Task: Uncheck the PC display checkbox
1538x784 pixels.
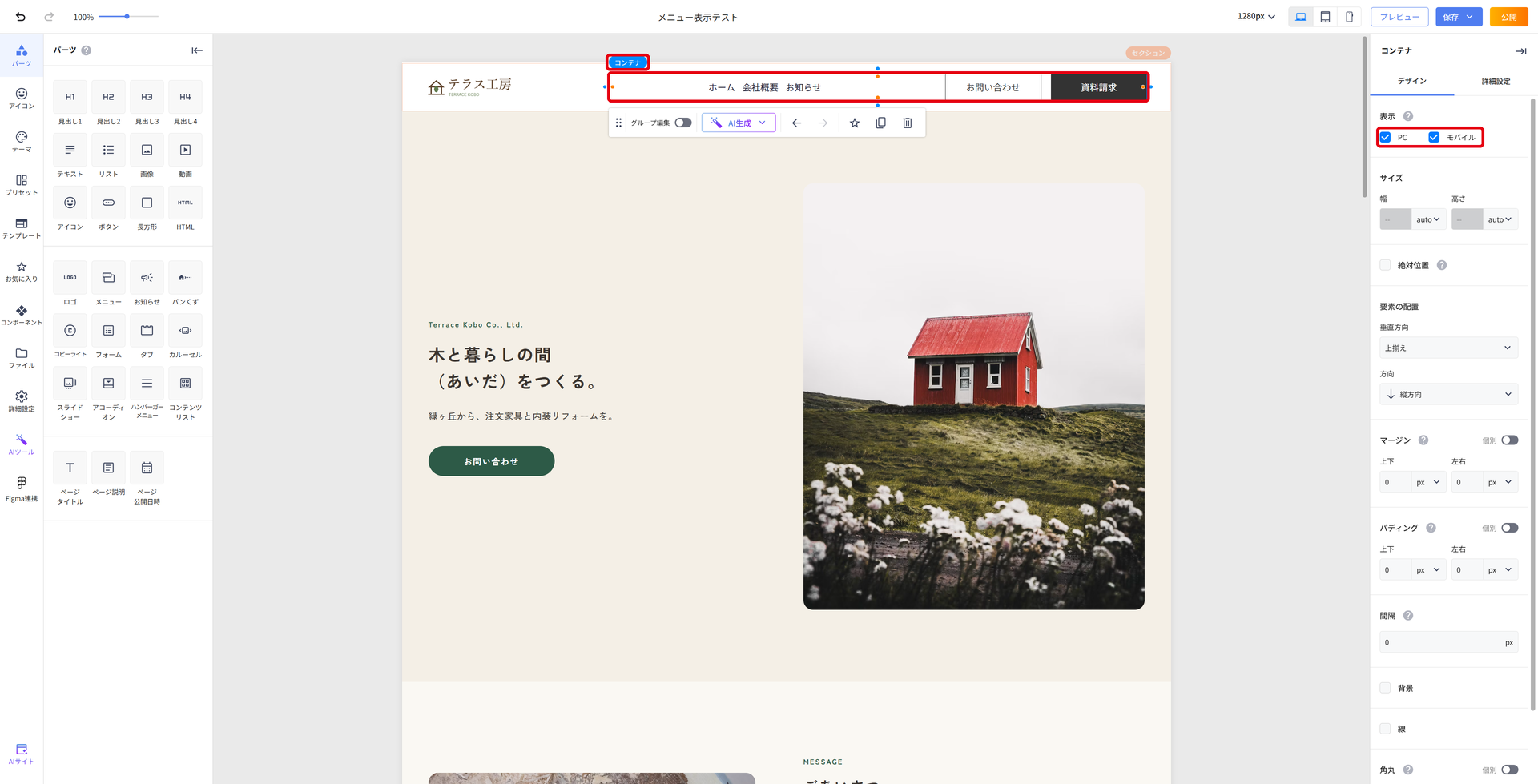Action: (x=1385, y=137)
